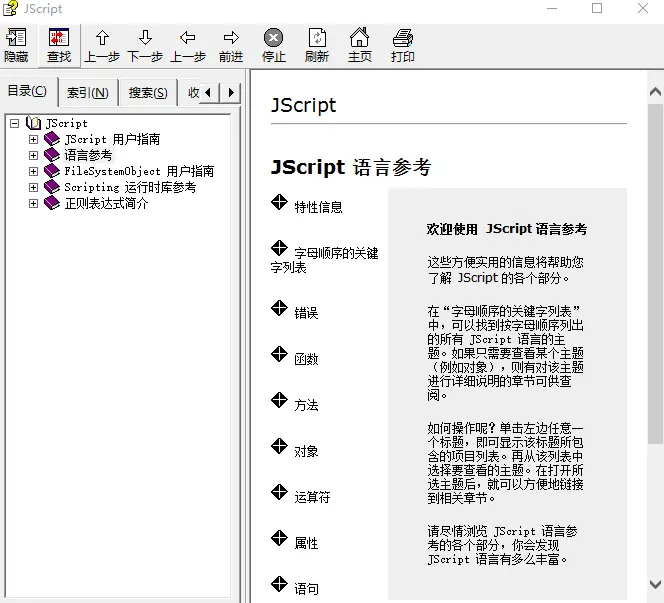This screenshot has height=603, width=664.
Task: Click the 打印 (Print) printer icon
Action: (x=403, y=39)
